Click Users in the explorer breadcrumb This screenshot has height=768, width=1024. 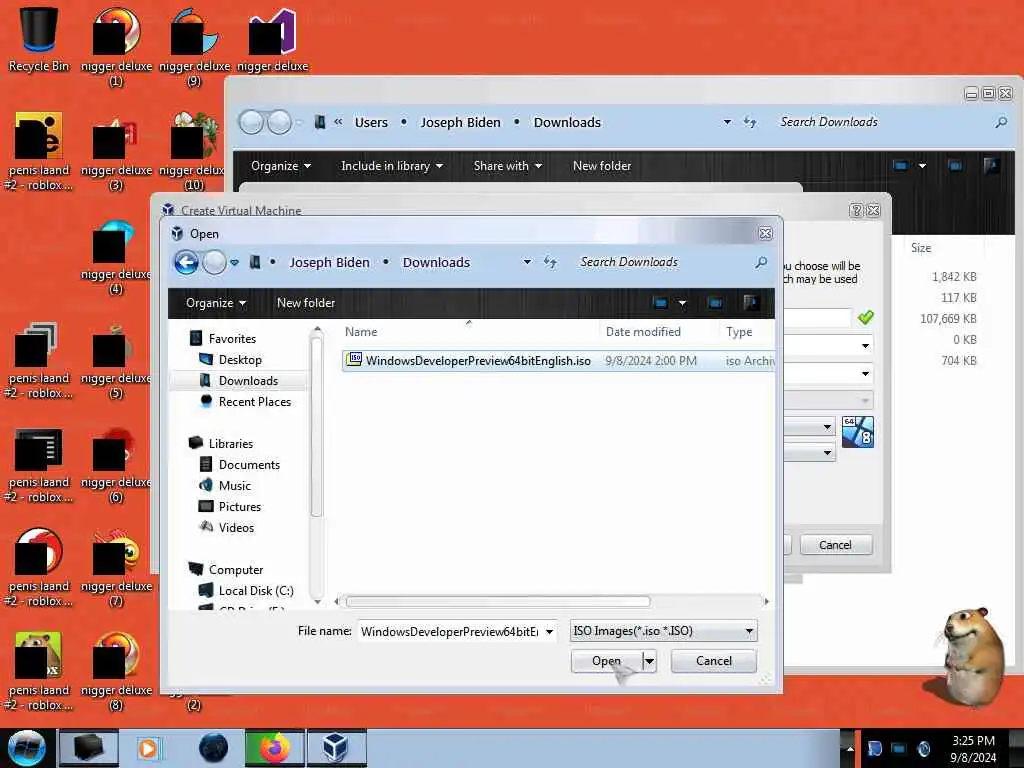371,122
